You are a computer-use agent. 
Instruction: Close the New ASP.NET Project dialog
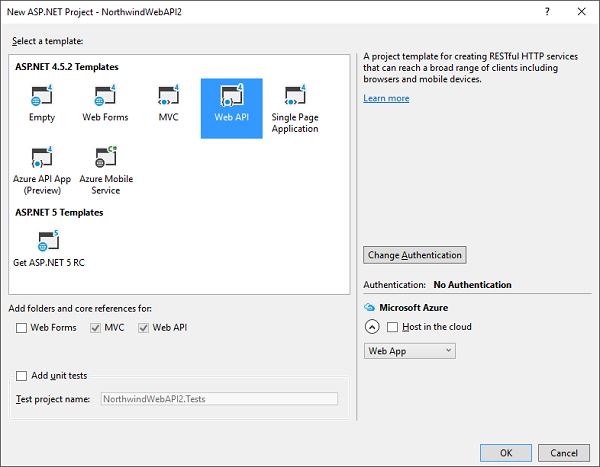(x=582, y=11)
